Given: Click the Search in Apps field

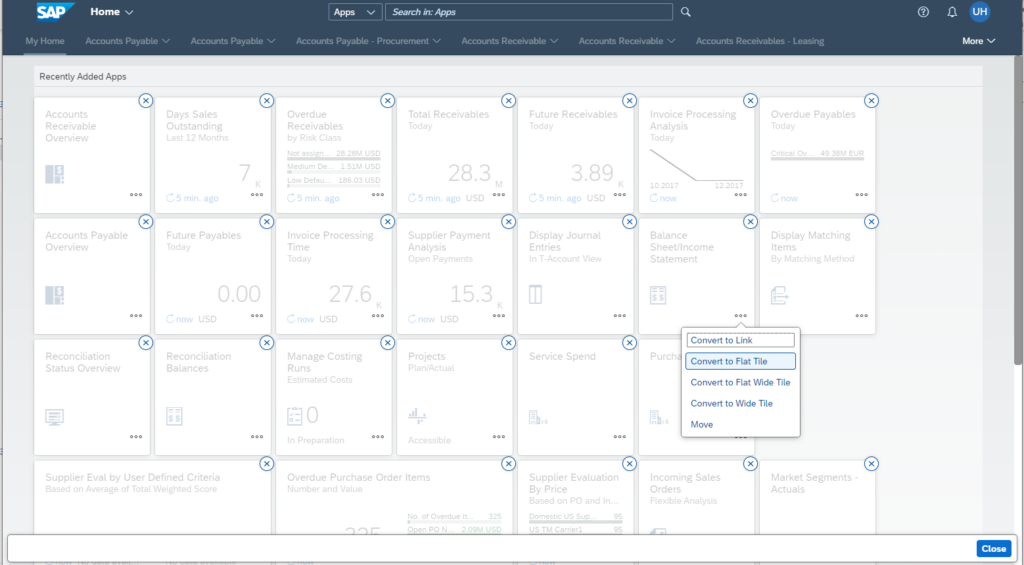Looking at the screenshot, I should tap(529, 12).
